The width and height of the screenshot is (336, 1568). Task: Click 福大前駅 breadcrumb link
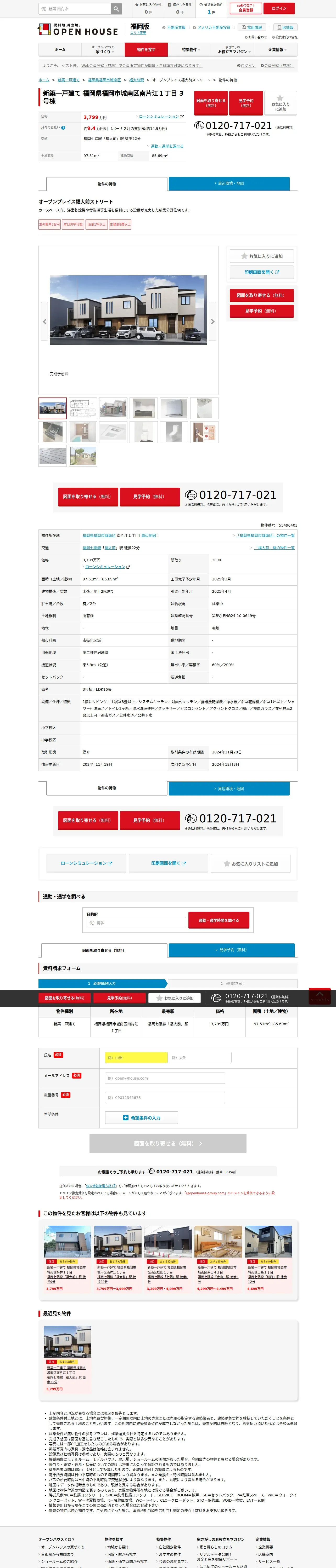click(x=137, y=80)
